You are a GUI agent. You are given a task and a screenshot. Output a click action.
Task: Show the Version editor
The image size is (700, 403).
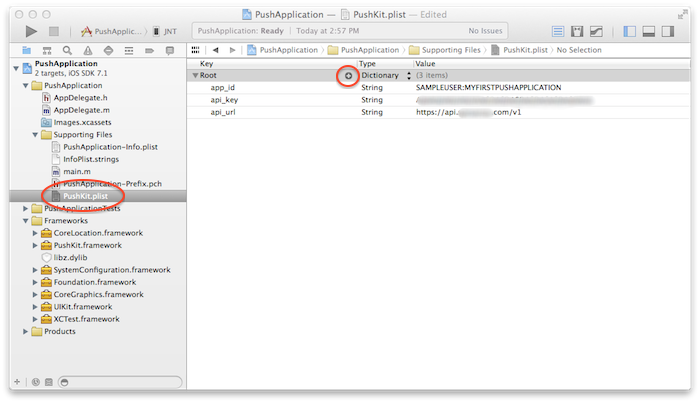596,31
